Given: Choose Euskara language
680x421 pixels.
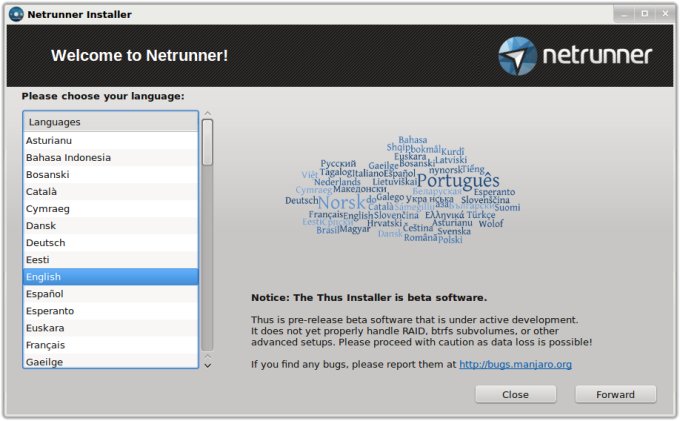Looking at the screenshot, I should pos(111,328).
